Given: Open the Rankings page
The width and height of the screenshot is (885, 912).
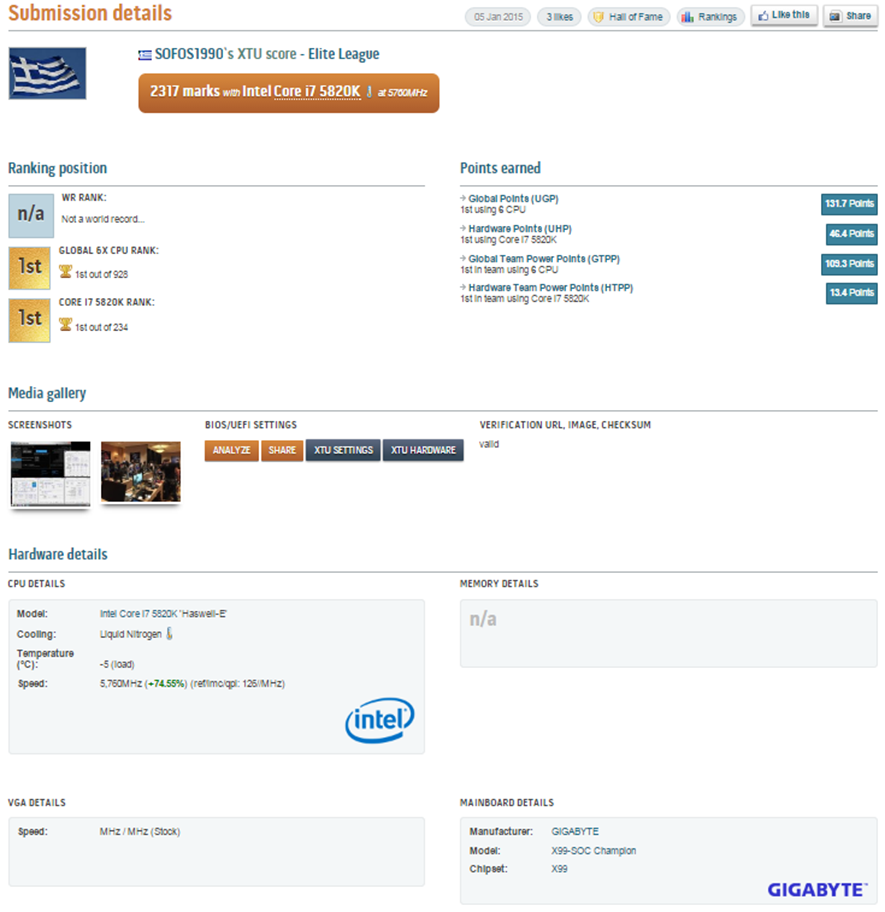Looking at the screenshot, I should click(x=710, y=17).
